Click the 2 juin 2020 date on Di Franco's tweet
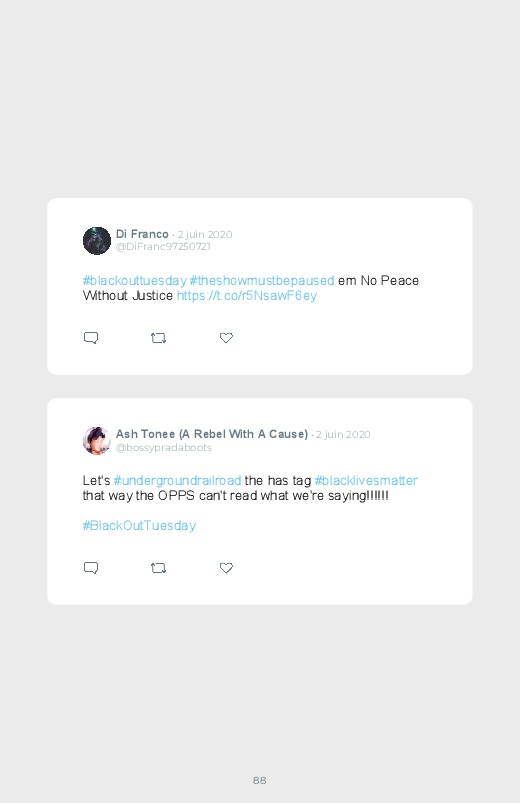The width and height of the screenshot is (520, 803). coord(205,235)
